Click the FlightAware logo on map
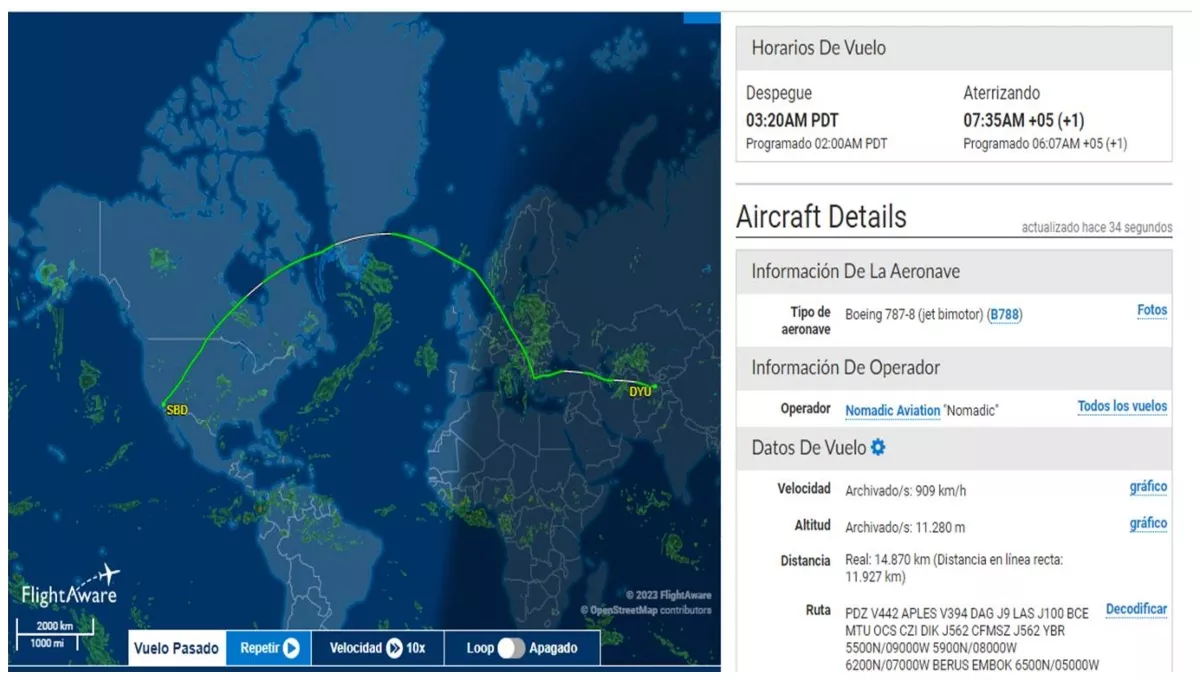 click(70, 587)
